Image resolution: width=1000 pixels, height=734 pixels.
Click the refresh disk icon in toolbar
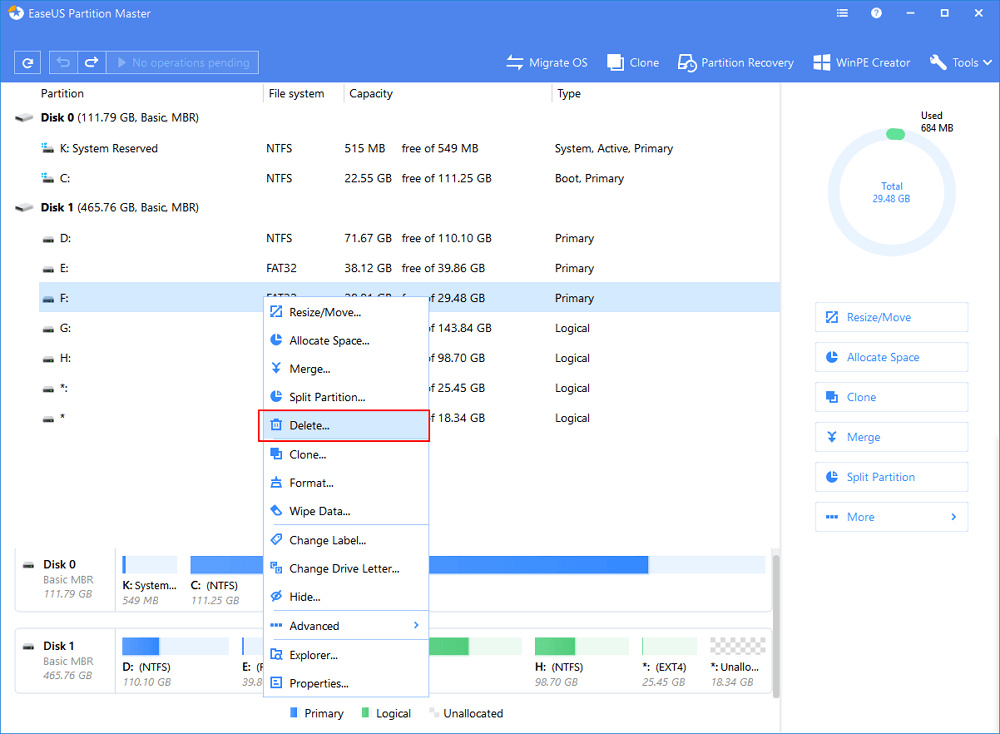pyautogui.click(x=27, y=62)
